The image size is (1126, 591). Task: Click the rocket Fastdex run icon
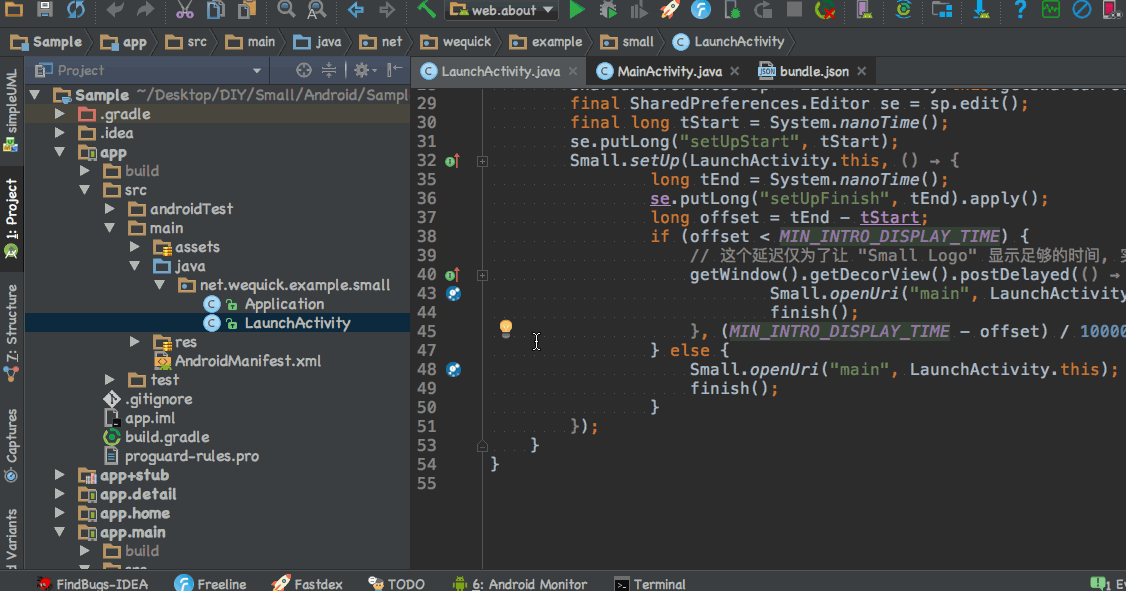click(669, 9)
